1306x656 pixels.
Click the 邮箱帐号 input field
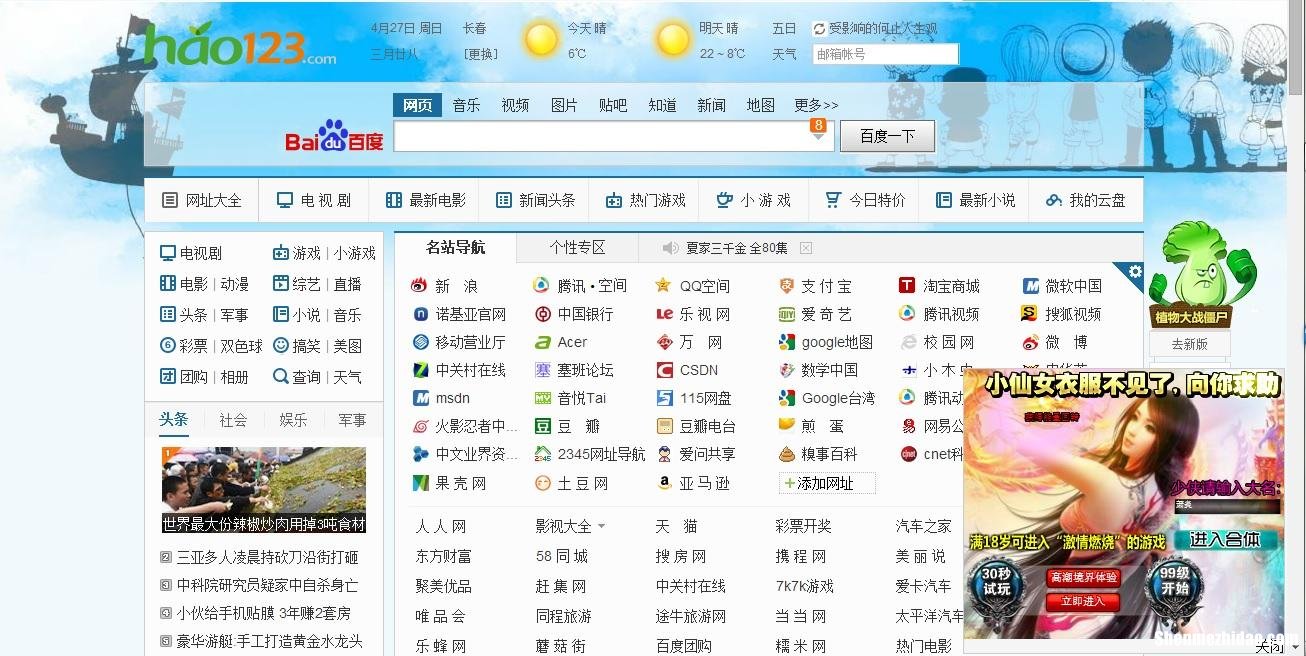click(x=886, y=54)
